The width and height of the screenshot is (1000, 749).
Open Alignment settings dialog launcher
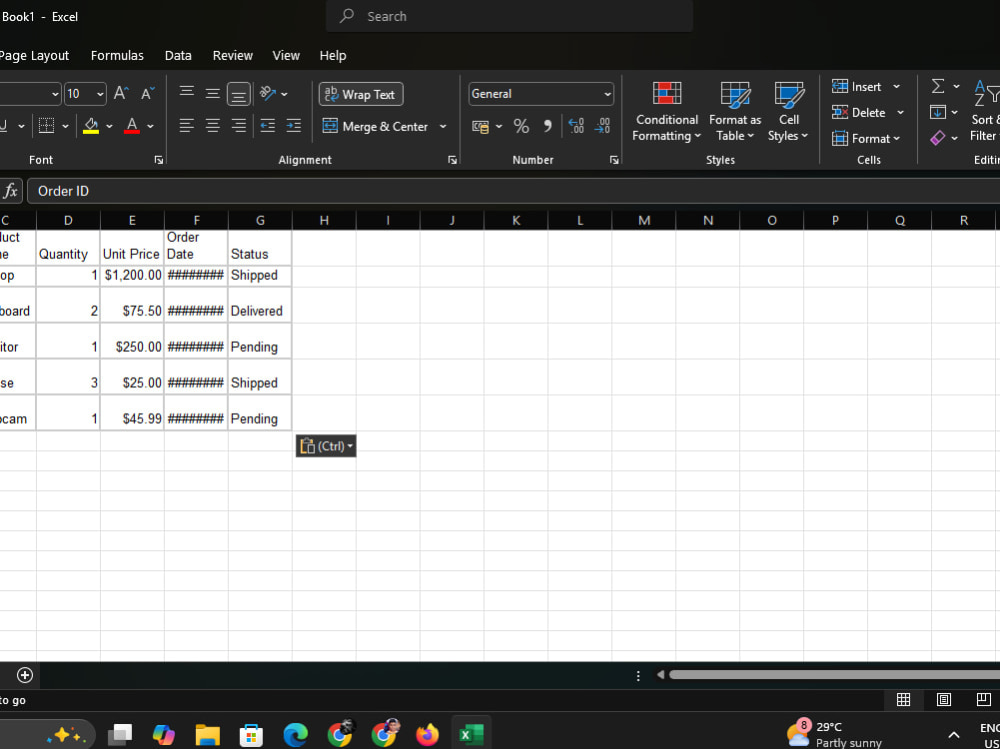[452, 160]
